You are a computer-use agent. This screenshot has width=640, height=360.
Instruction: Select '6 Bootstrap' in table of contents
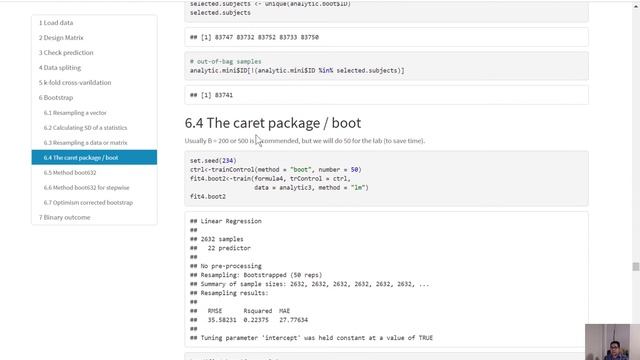pyautogui.click(x=56, y=98)
